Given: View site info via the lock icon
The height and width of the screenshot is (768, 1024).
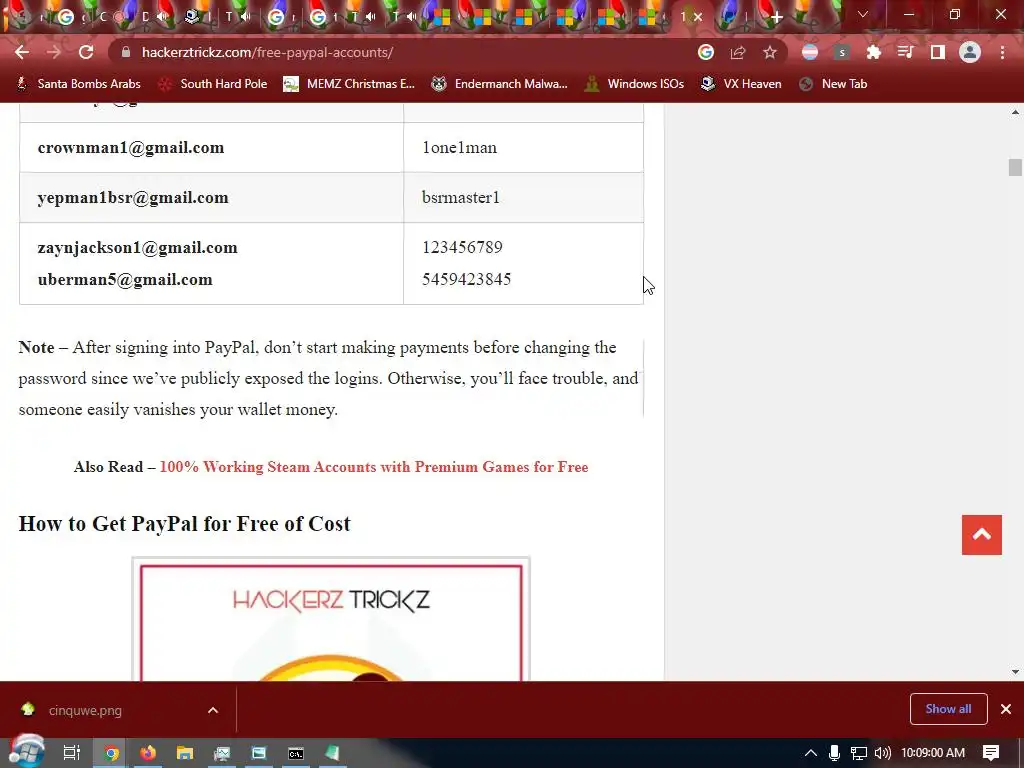Looking at the screenshot, I should 127,52.
